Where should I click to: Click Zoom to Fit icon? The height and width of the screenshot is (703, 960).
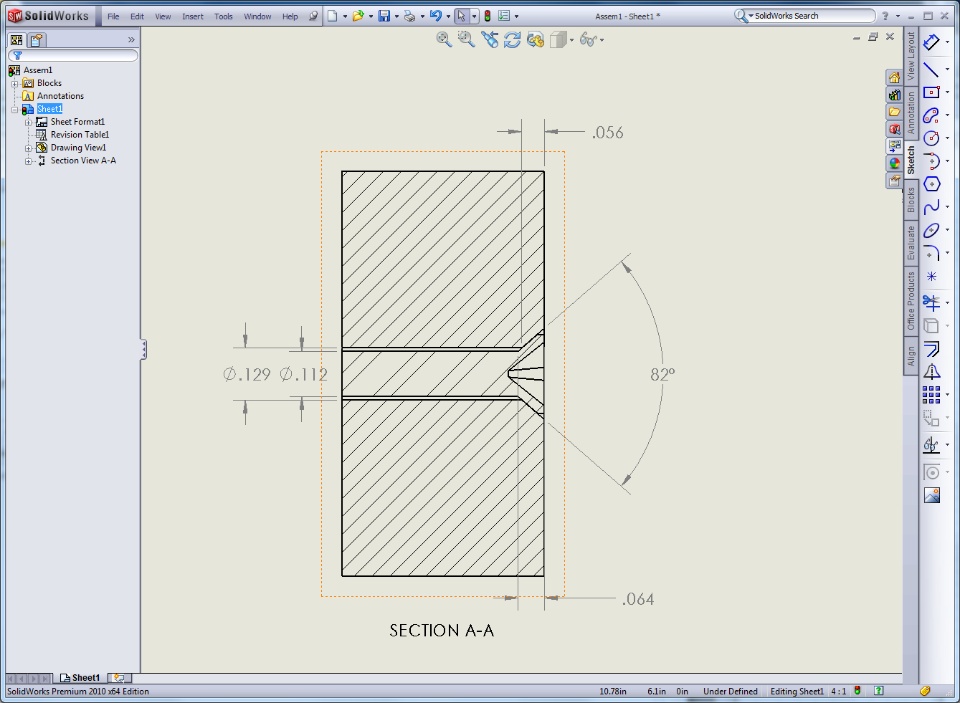tap(444, 40)
